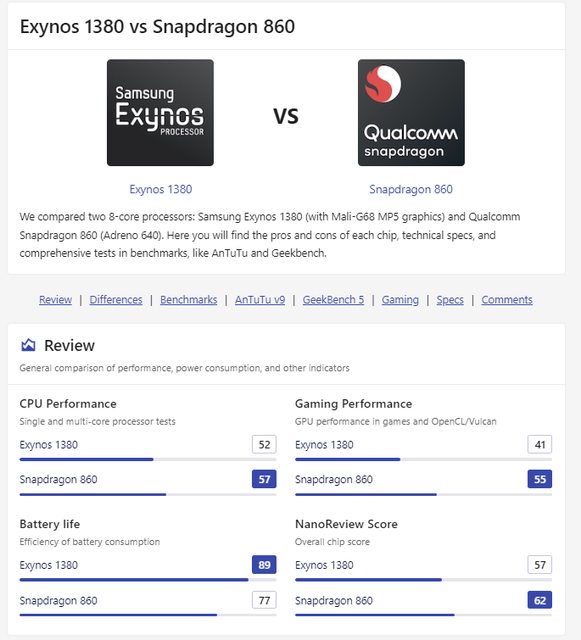Click the Battery life score 89 badge
This screenshot has width=581, height=640.
pyautogui.click(x=264, y=565)
